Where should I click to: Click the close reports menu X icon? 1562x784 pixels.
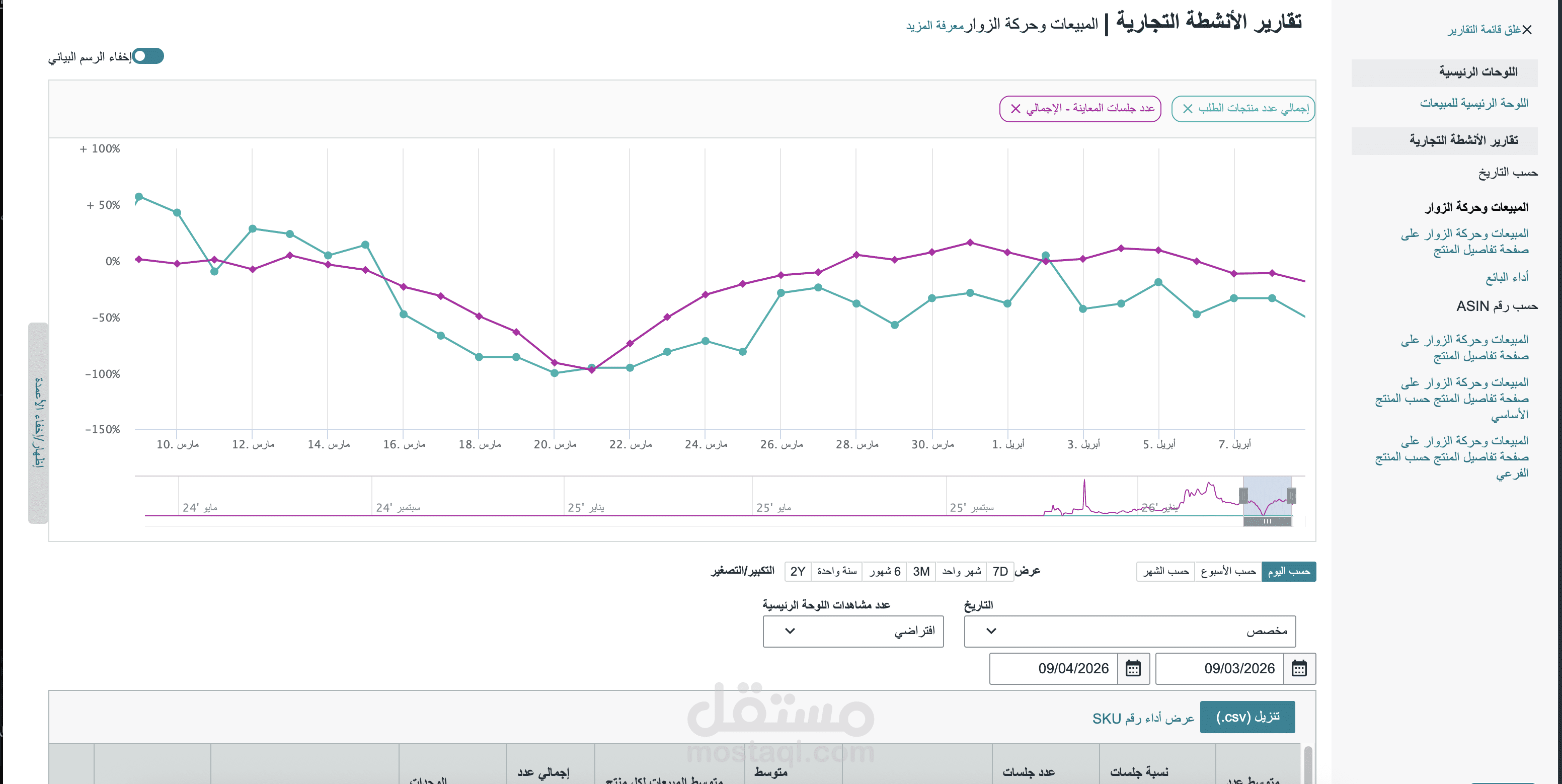pos(1527,30)
